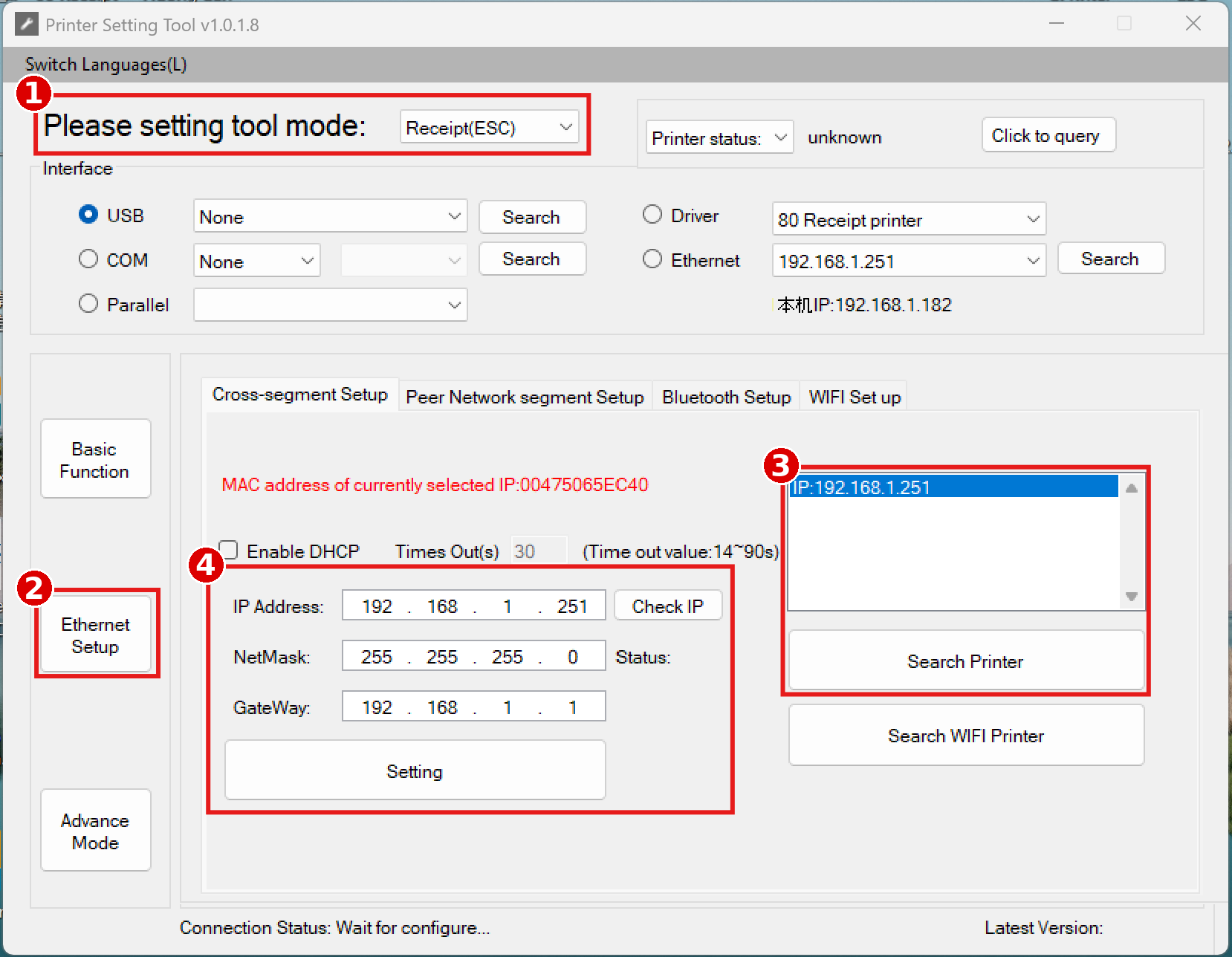Open the Driver dropdown showing 80 Receipt printer
1232x957 pixels.
click(909, 219)
